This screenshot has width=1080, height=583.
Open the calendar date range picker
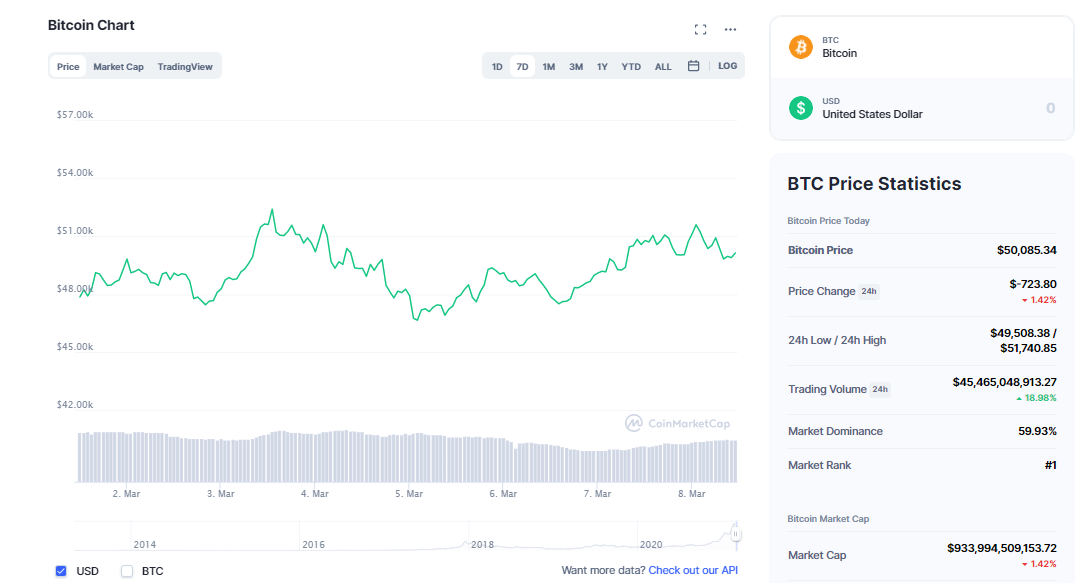coord(693,66)
